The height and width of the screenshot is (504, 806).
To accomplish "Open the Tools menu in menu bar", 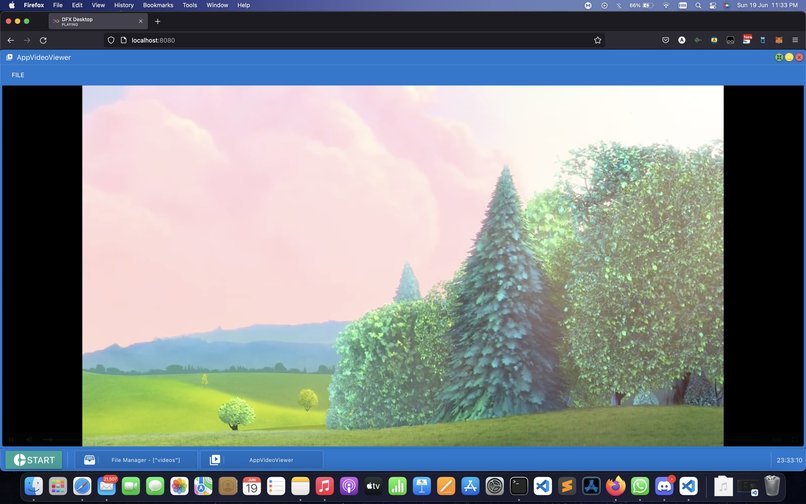I will pyautogui.click(x=190, y=5).
